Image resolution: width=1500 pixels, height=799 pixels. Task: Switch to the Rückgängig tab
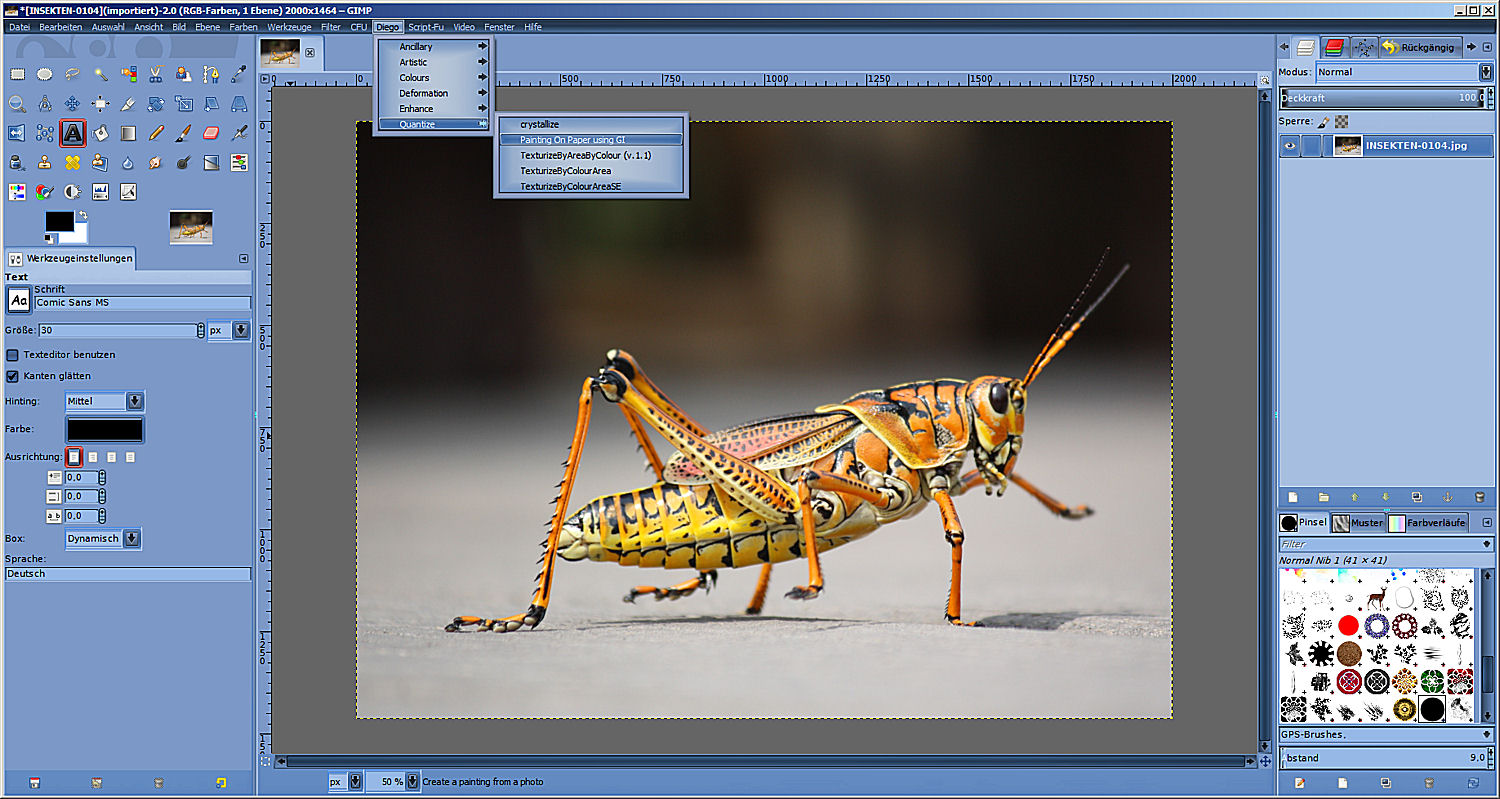point(1420,47)
